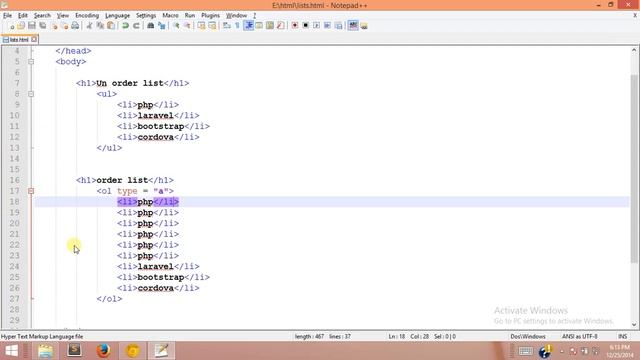Collapse the ol fold marker on line 17

pyautogui.click(x=31, y=191)
